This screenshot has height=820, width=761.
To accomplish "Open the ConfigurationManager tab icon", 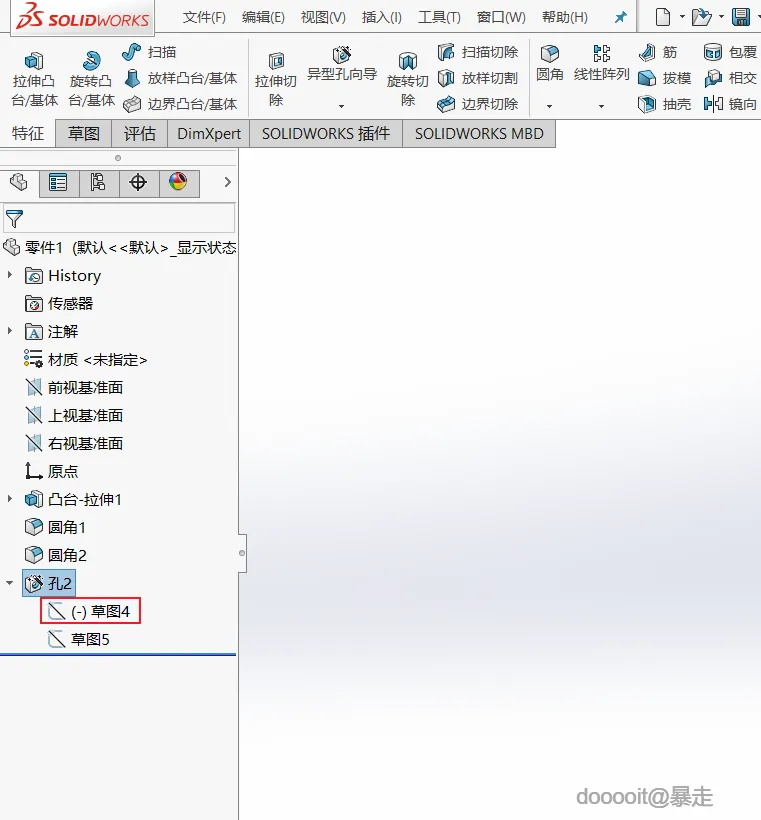I will coord(98,183).
